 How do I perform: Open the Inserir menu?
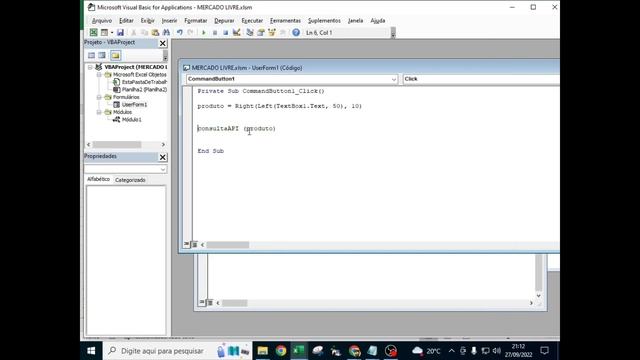(169, 20)
